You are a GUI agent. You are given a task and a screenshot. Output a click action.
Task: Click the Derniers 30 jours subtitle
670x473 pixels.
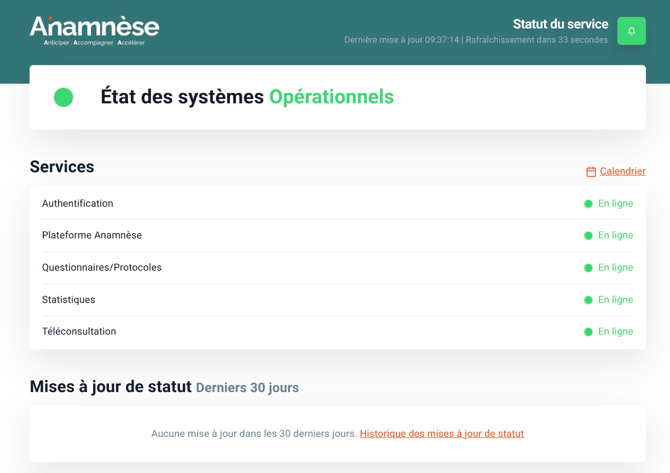(247, 388)
